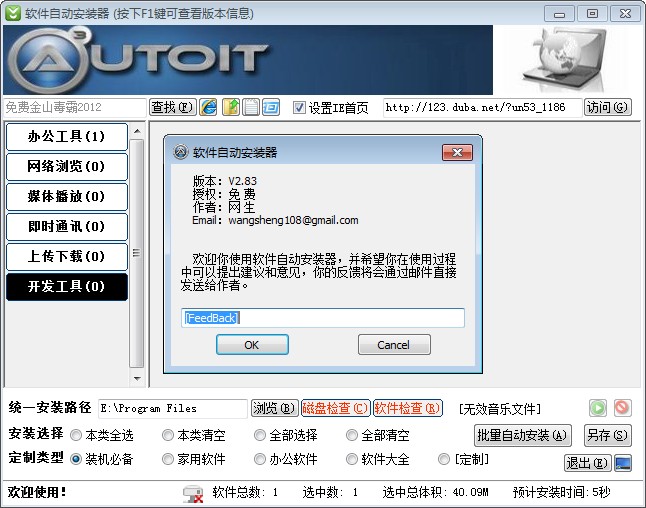646x508 pixels.
Task: Click the AutoIt icon in dialog title bar
Action: pyautogui.click(x=180, y=152)
